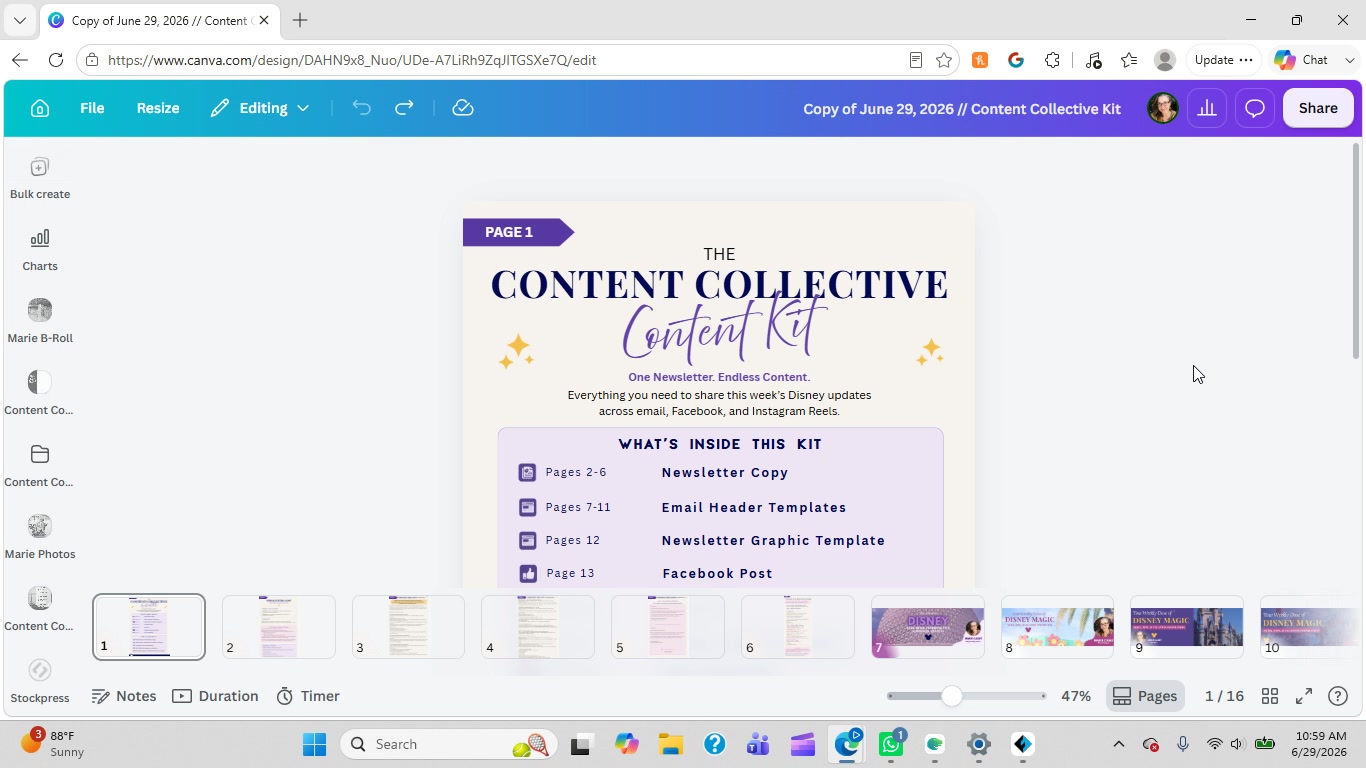Open the Marie B-Roll sidebar app
The image size is (1366, 768).
tap(40, 322)
